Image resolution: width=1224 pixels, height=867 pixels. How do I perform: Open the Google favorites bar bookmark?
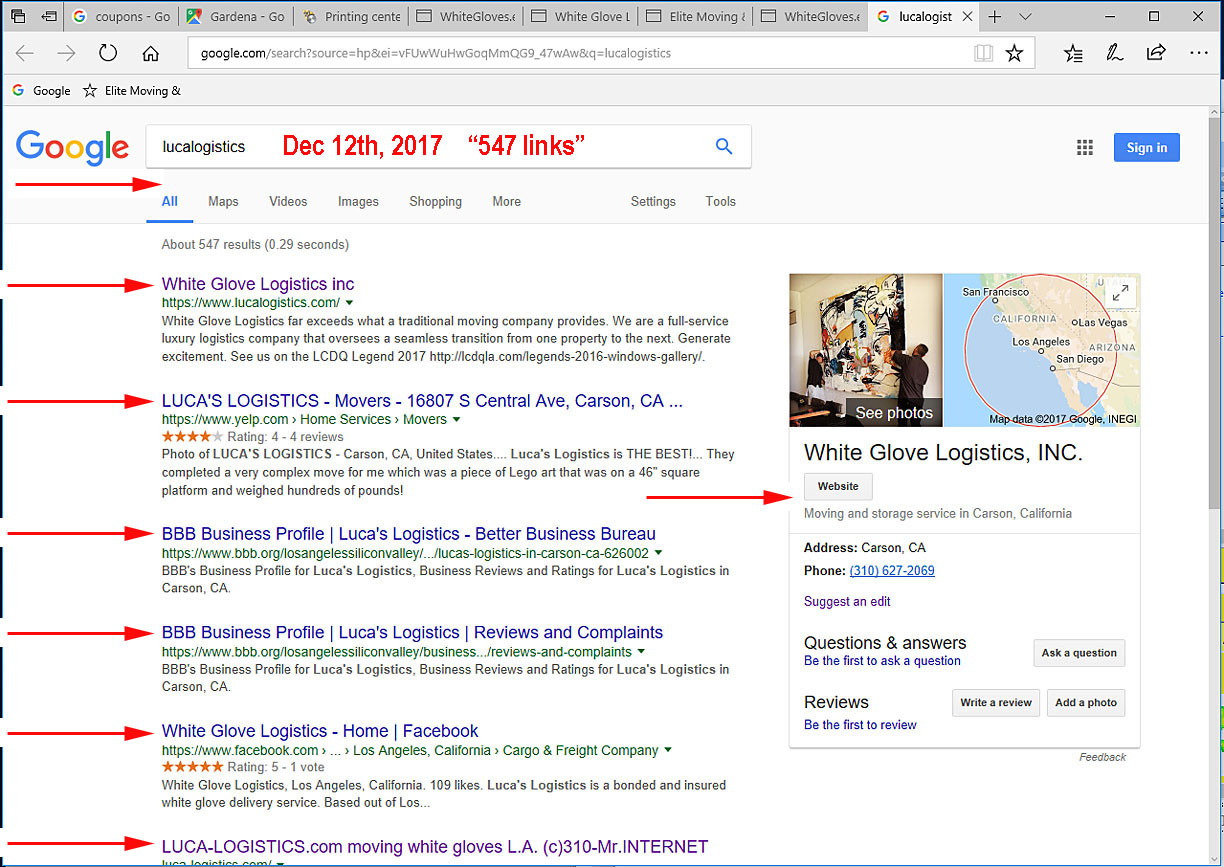[41, 91]
